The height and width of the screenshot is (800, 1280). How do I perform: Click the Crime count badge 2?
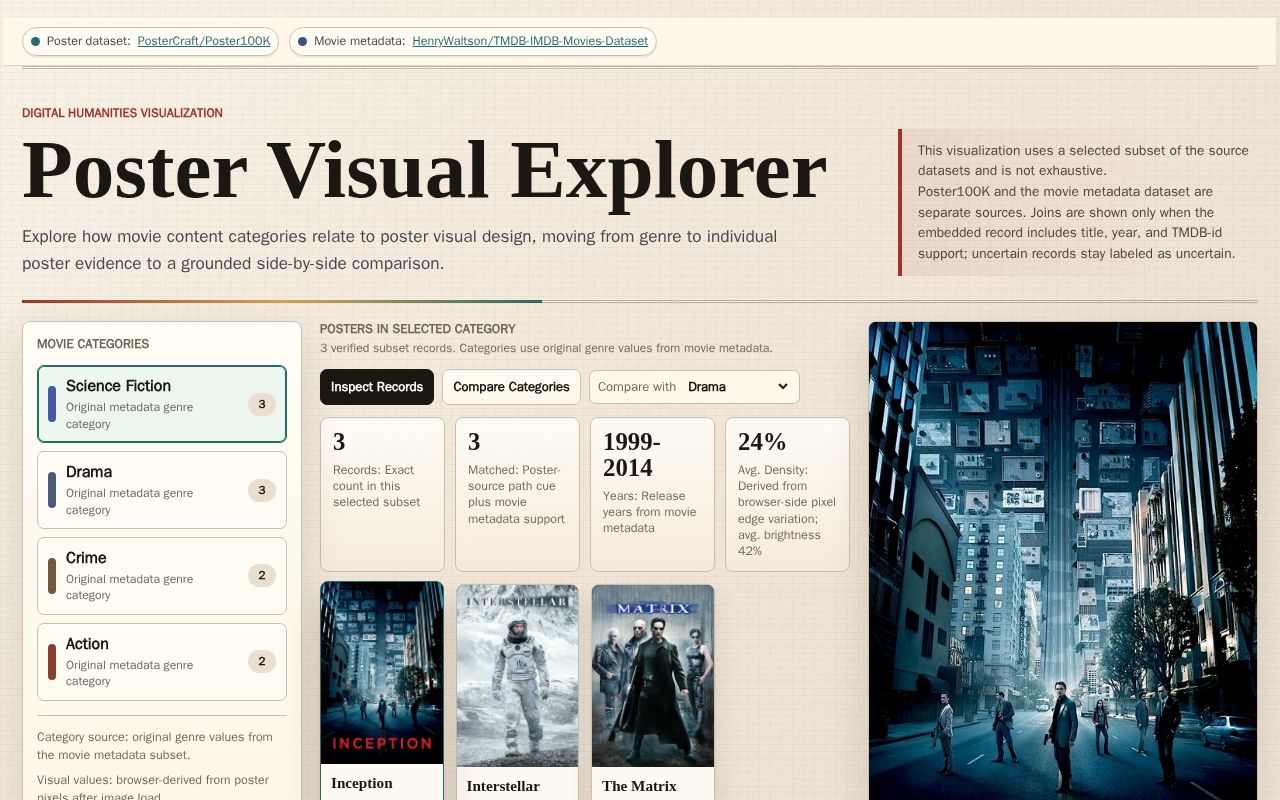(x=262, y=576)
